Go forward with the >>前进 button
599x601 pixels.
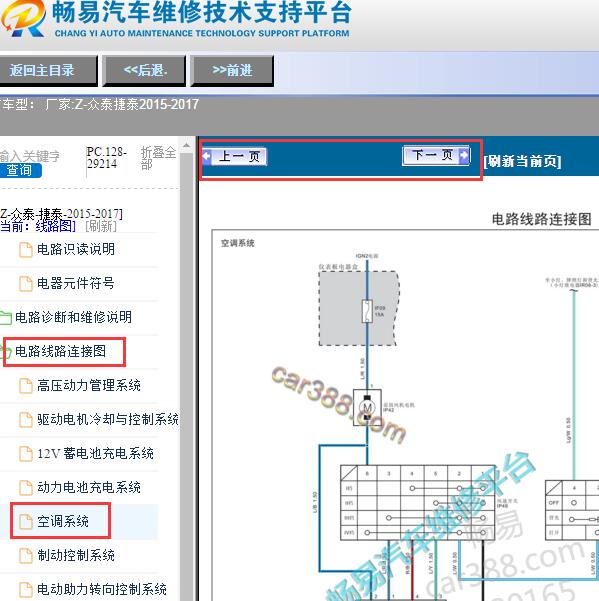[232, 70]
